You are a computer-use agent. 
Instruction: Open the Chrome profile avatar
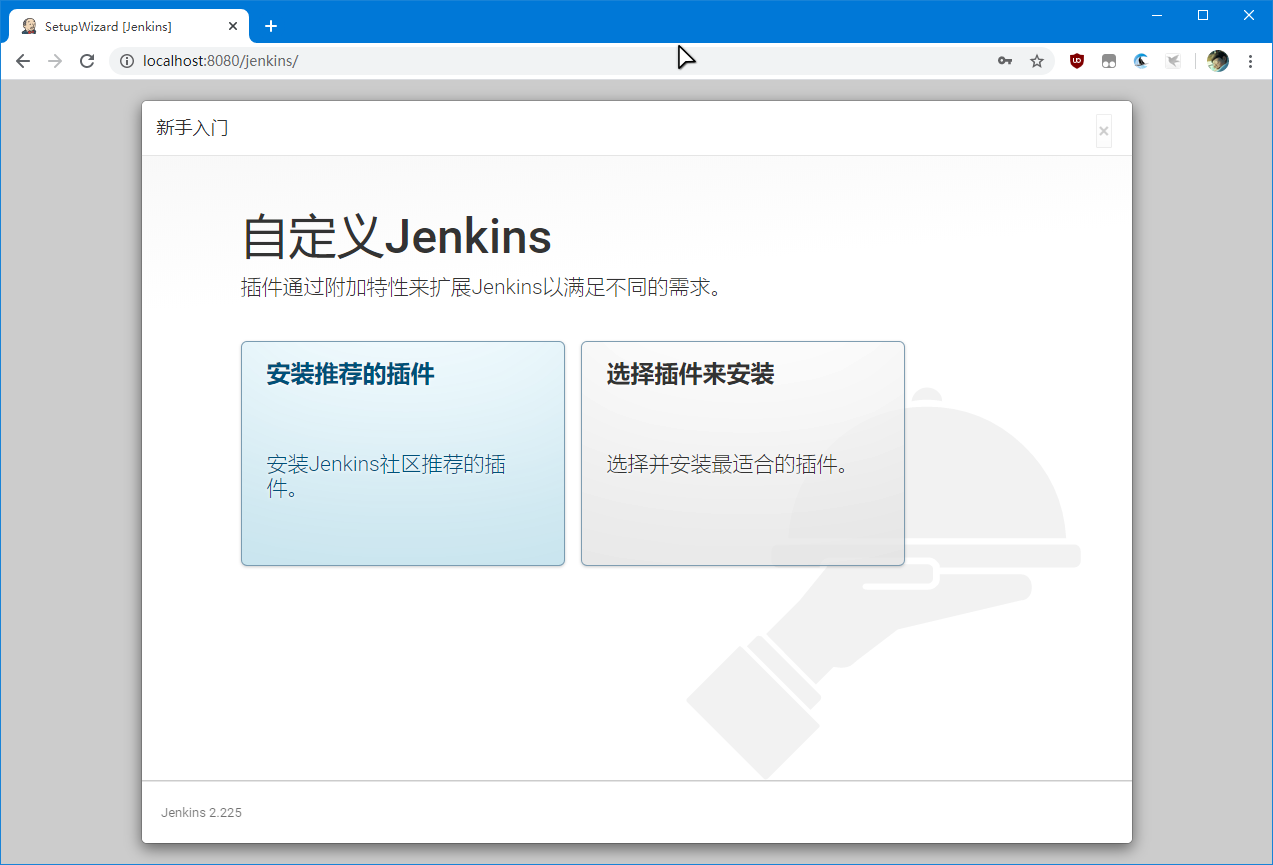click(x=1218, y=61)
